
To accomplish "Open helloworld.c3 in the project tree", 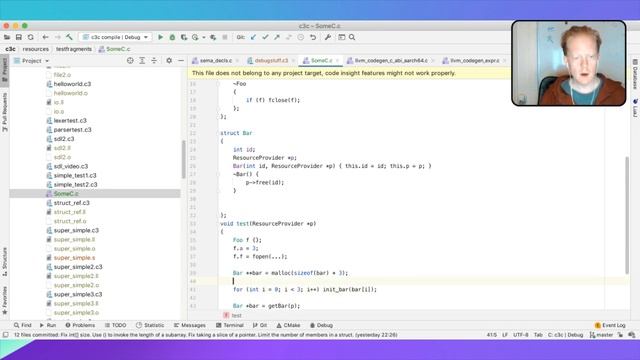I will (x=72, y=84).
